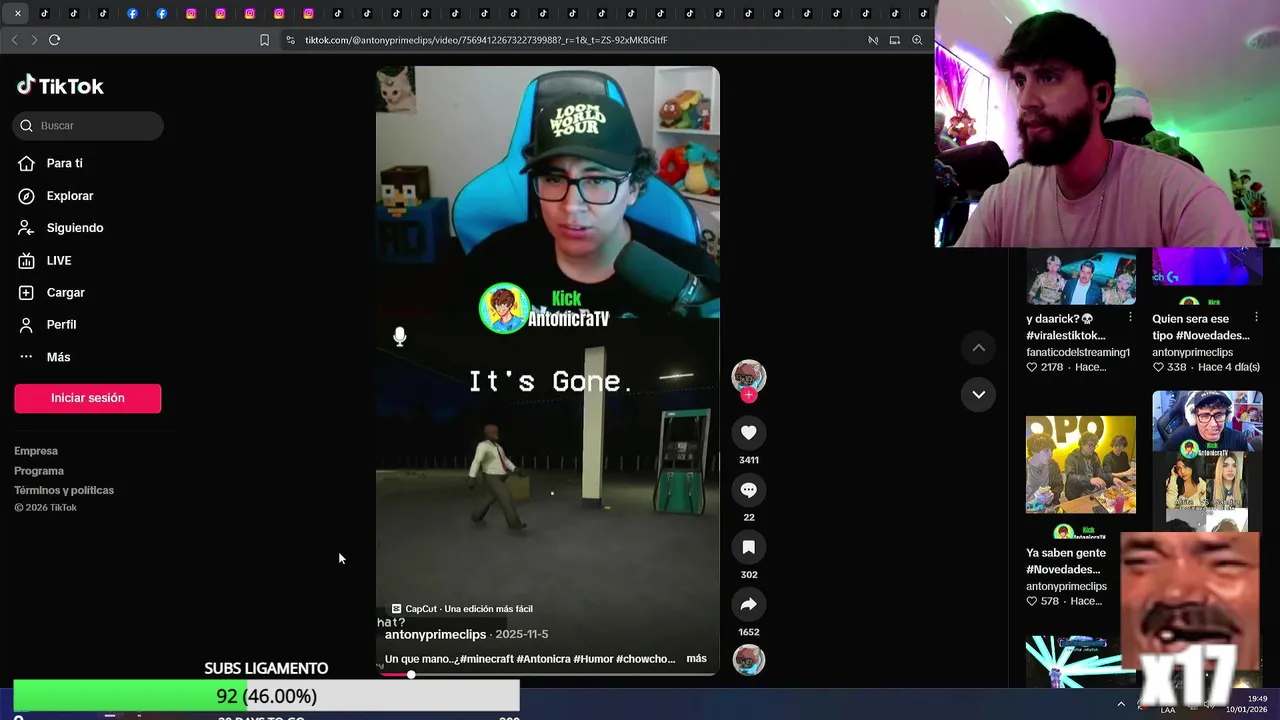This screenshot has height=720, width=1280.
Task: Open the fanaticodelstreaming1 profile
Action: click(x=1078, y=352)
